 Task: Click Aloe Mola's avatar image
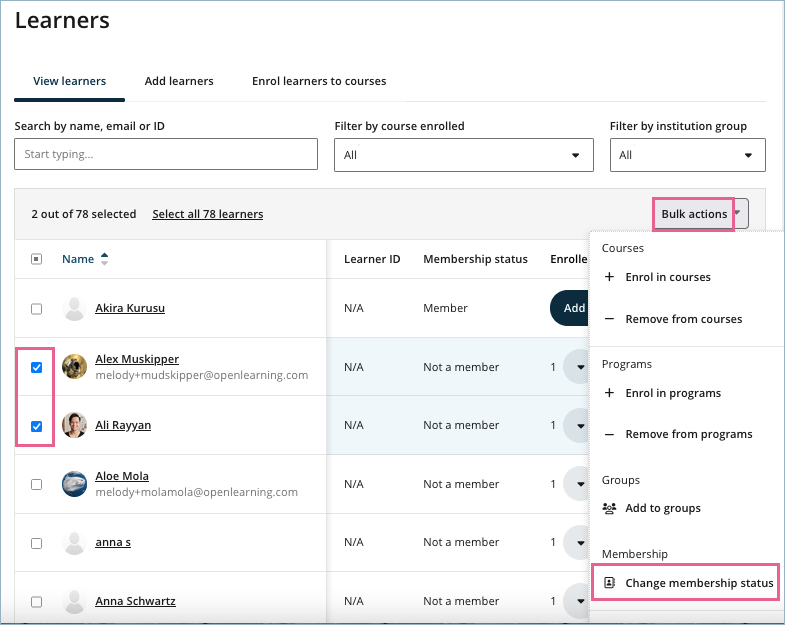[74, 484]
